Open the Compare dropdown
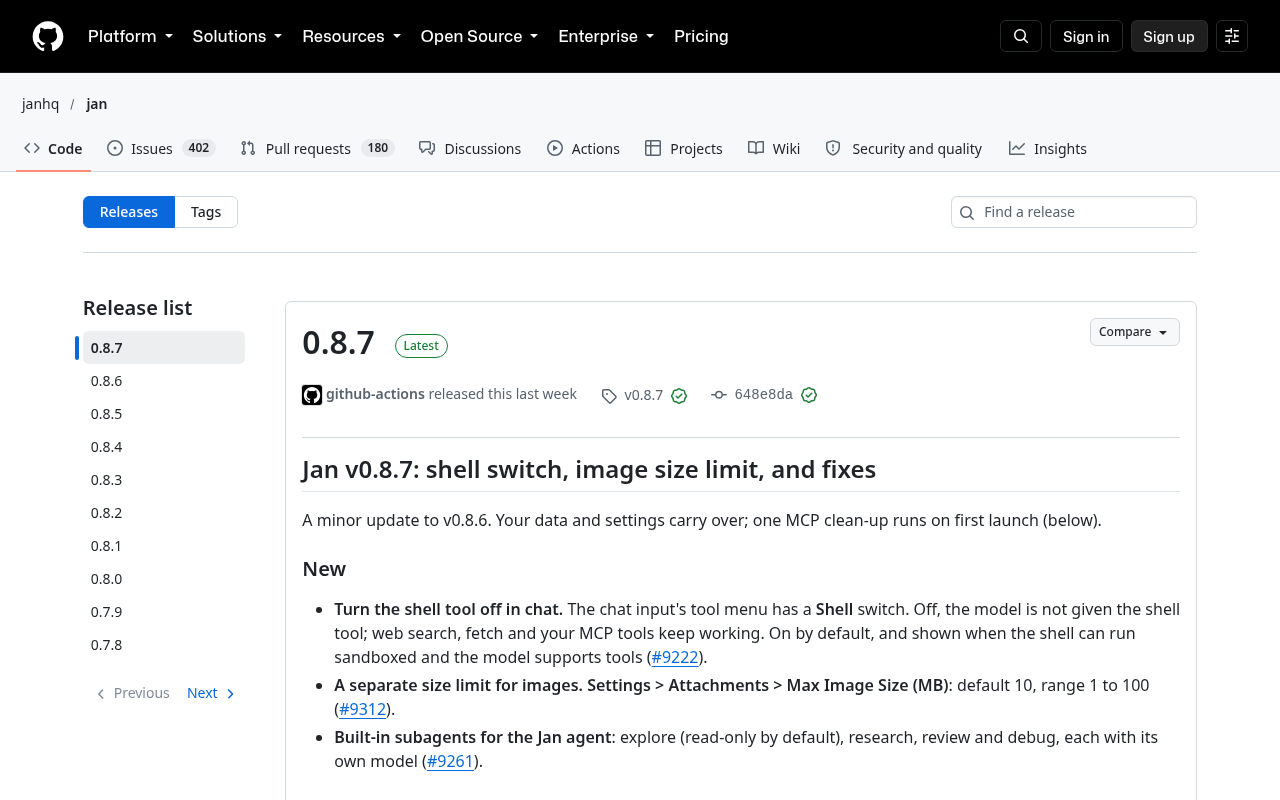 point(1134,332)
